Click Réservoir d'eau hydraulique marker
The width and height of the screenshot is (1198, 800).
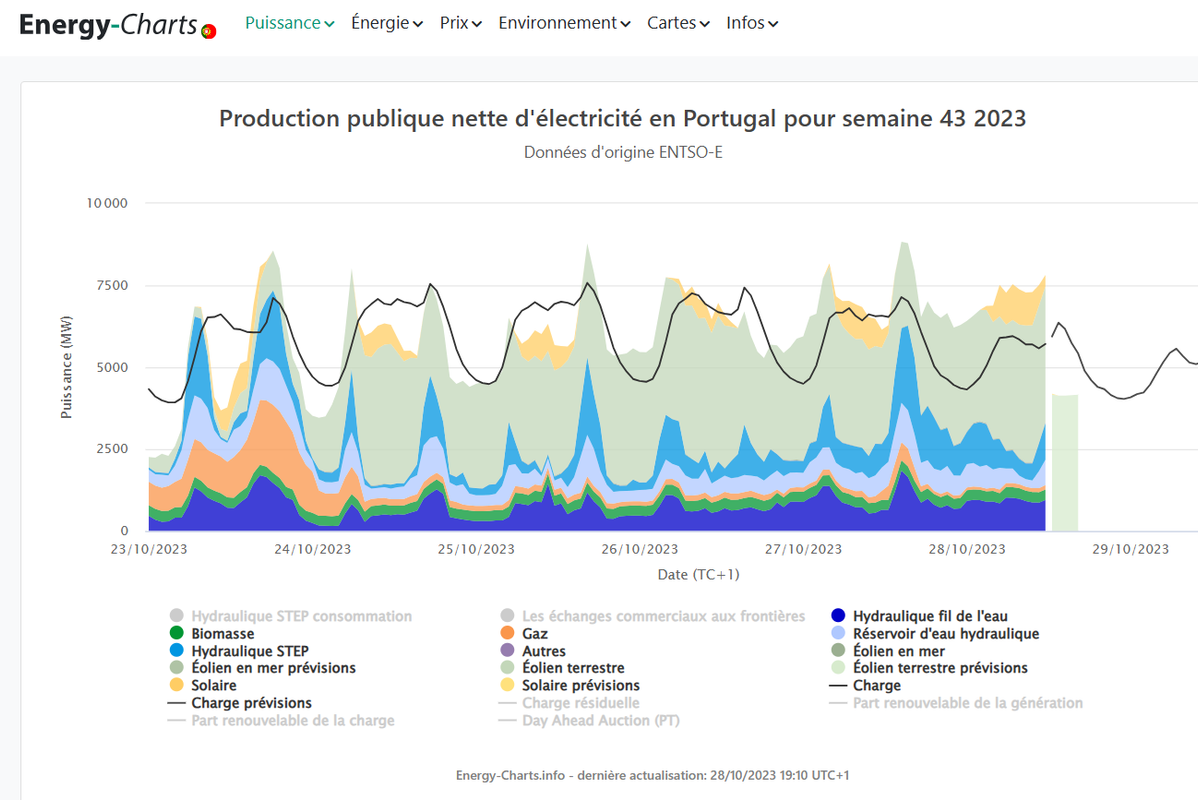[x=838, y=633]
